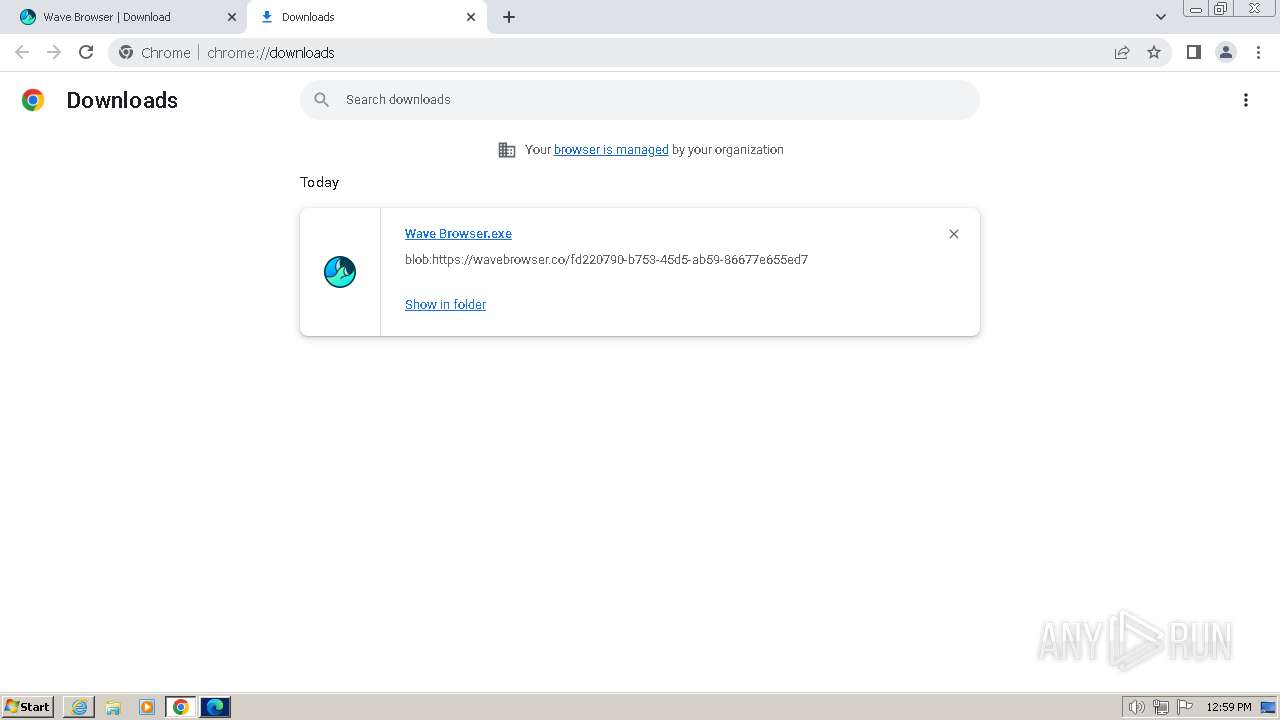Share this page via the share icon

[1122, 52]
